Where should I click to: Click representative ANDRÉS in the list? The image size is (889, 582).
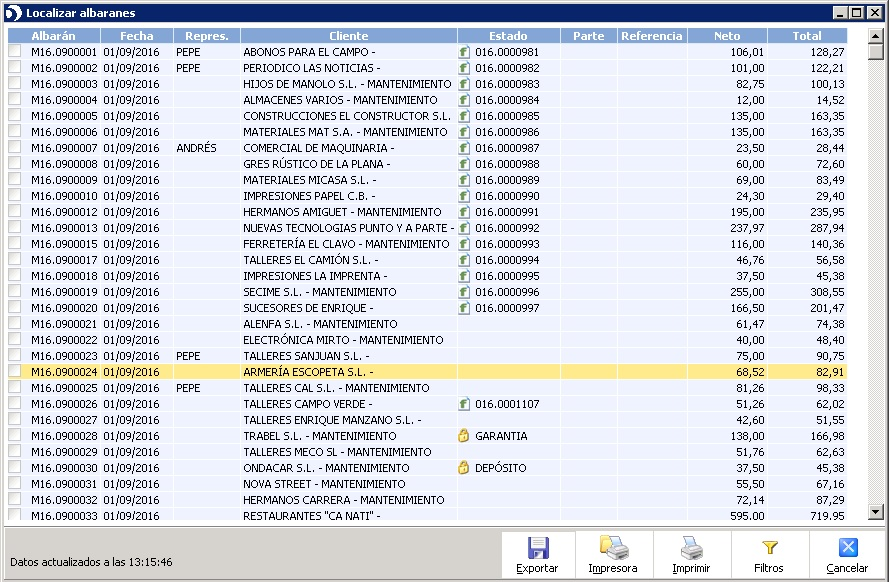(197, 148)
